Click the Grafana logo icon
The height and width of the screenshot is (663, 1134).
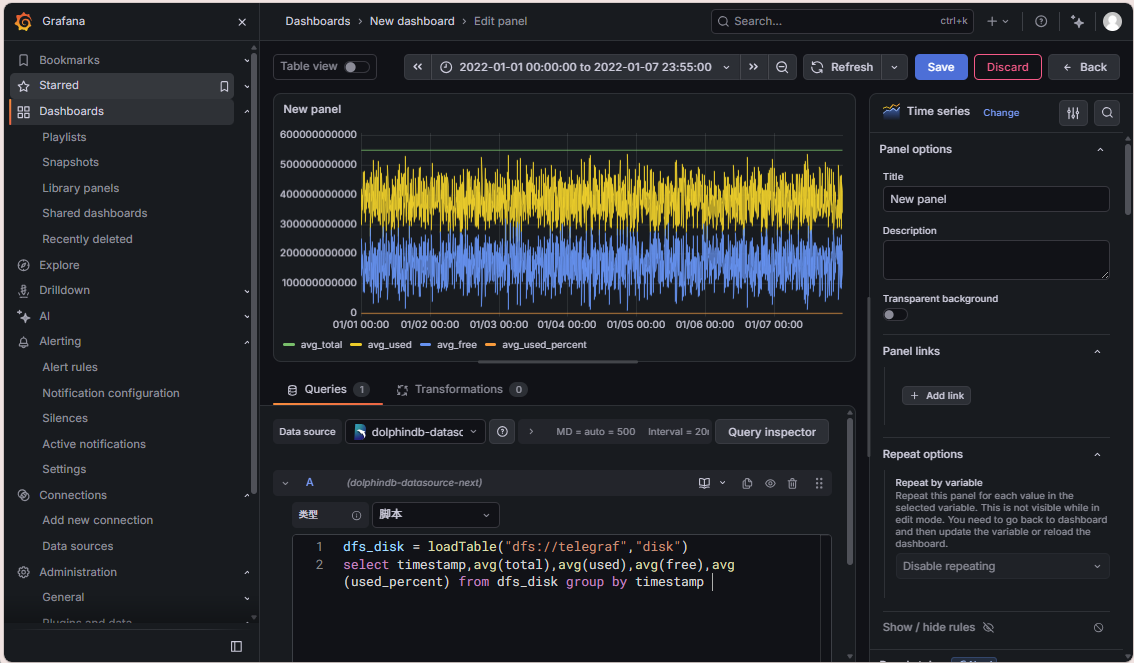(x=23, y=22)
